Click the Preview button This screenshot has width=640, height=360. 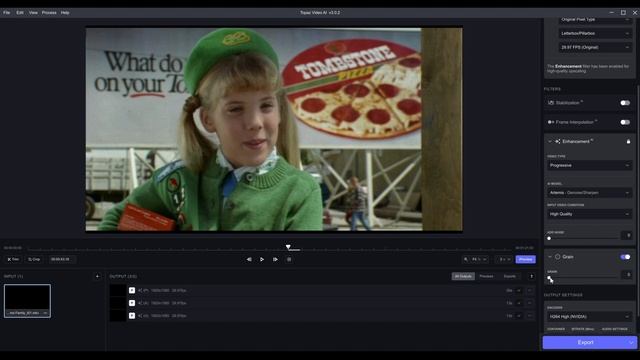point(525,259)
